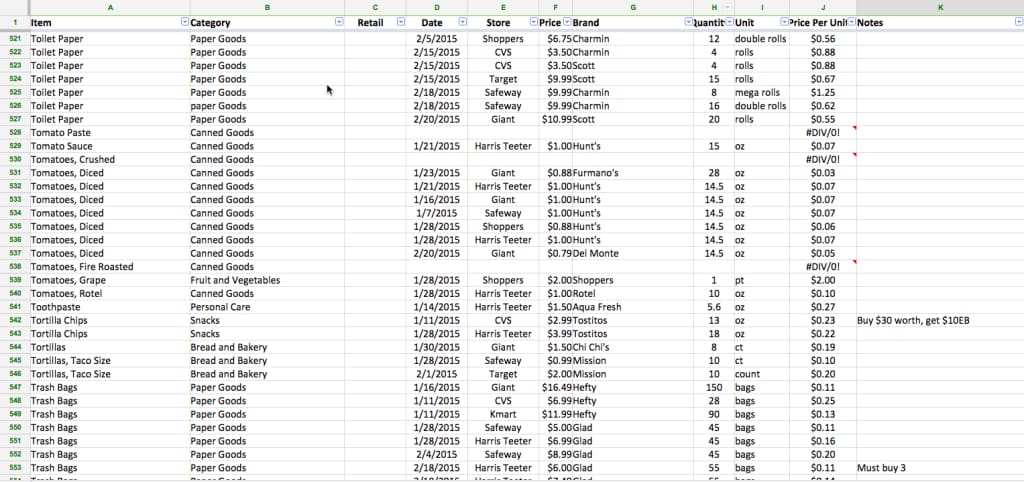Click the 'Buy $30 worth, get $10EB' note

click(x=940, y=320)
